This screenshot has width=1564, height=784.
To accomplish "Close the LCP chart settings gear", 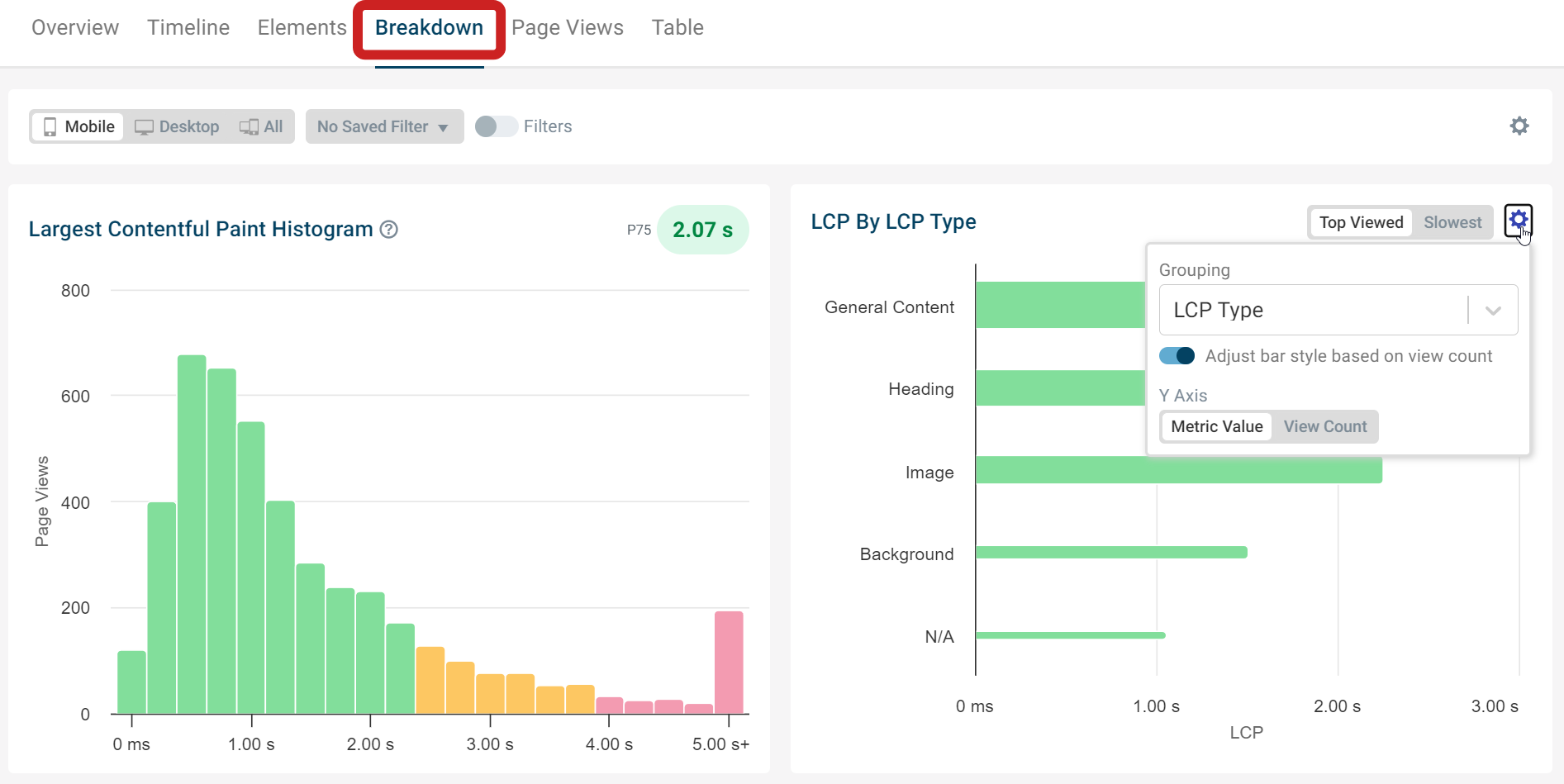I will pos(1519,220).
